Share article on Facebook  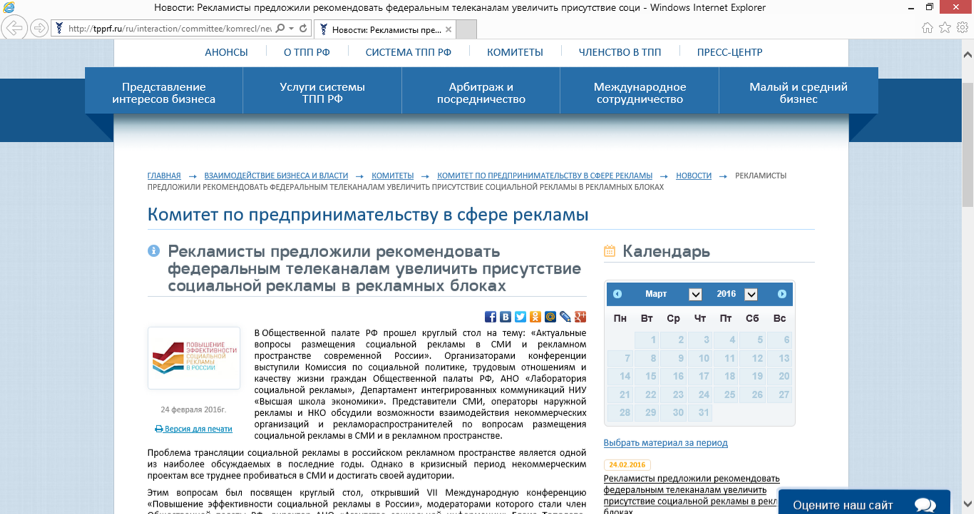point(490,317)
